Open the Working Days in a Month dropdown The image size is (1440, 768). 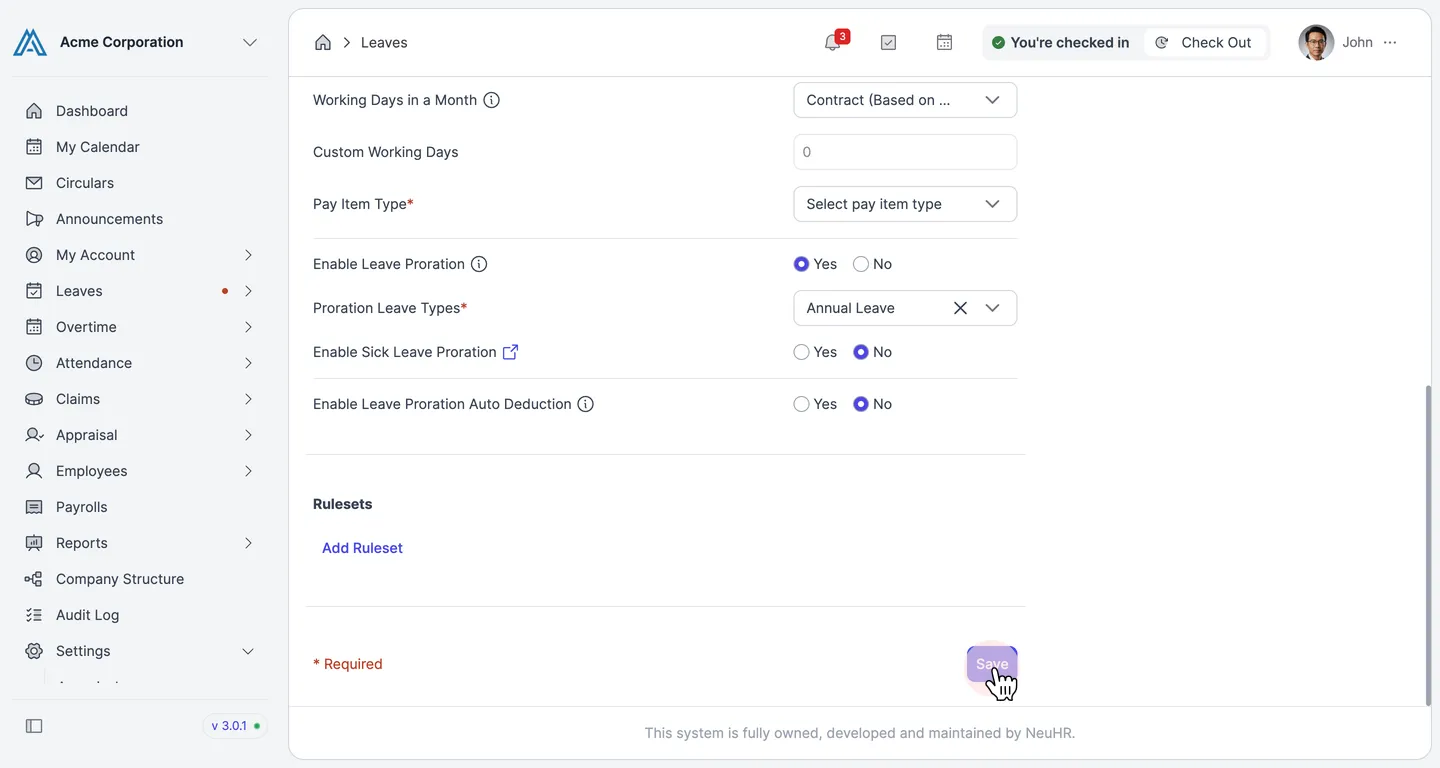(905, 100)
